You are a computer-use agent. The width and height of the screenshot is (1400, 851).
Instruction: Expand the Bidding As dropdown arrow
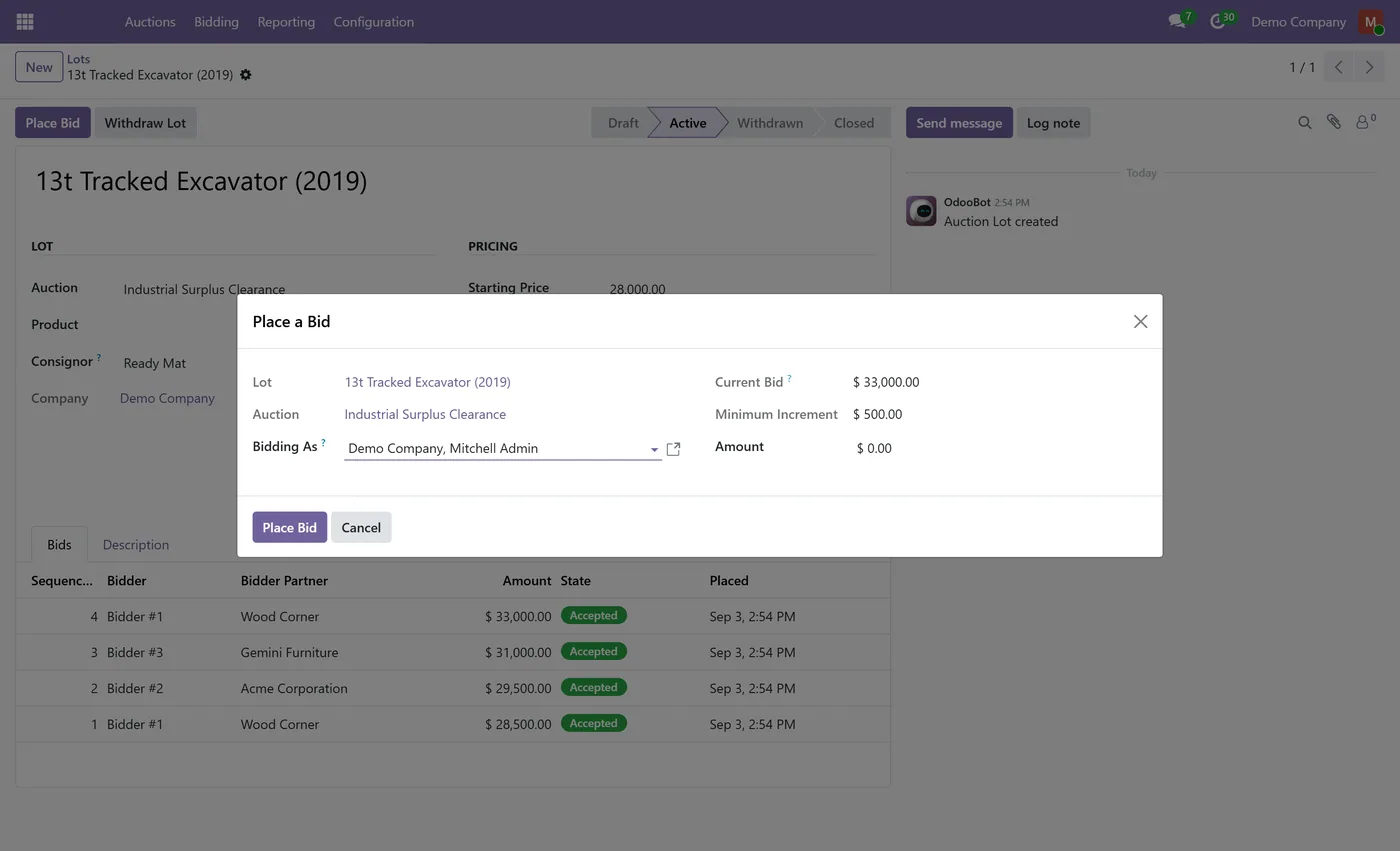click(x=654, y=449)
